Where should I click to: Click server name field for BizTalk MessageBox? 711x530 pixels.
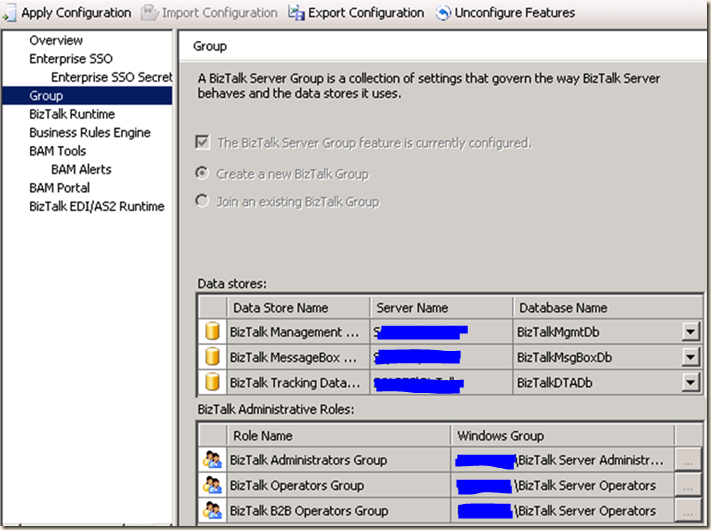[441, 357]
